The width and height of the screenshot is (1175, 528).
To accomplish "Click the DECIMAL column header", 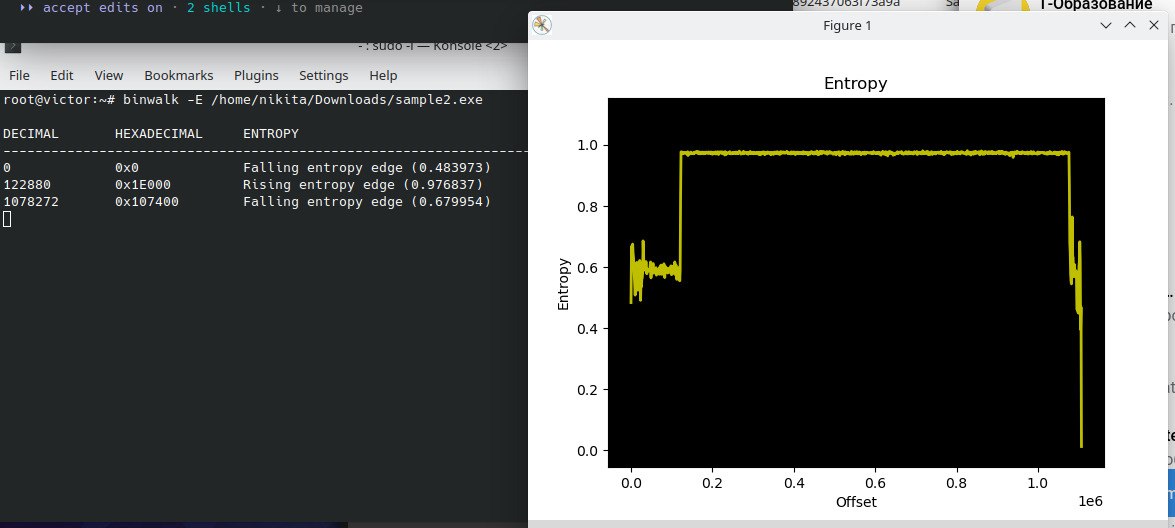I will pyautogui.click(x=31, y=134).
